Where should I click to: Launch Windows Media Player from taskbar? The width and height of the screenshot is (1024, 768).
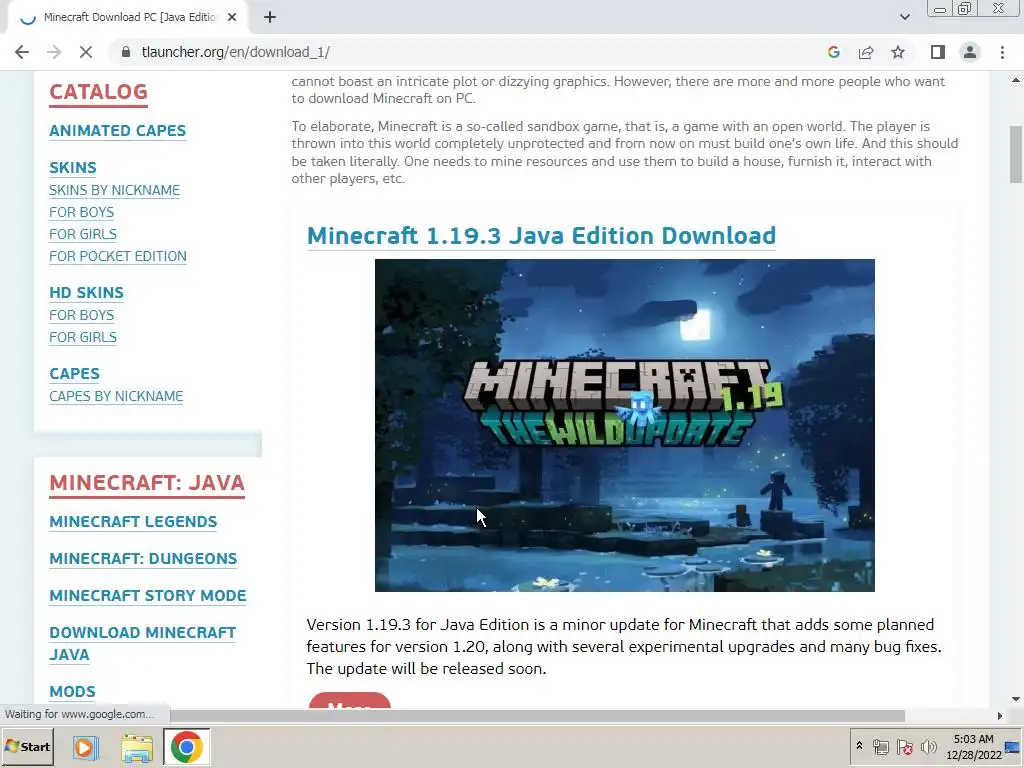(x=85, y=746)
